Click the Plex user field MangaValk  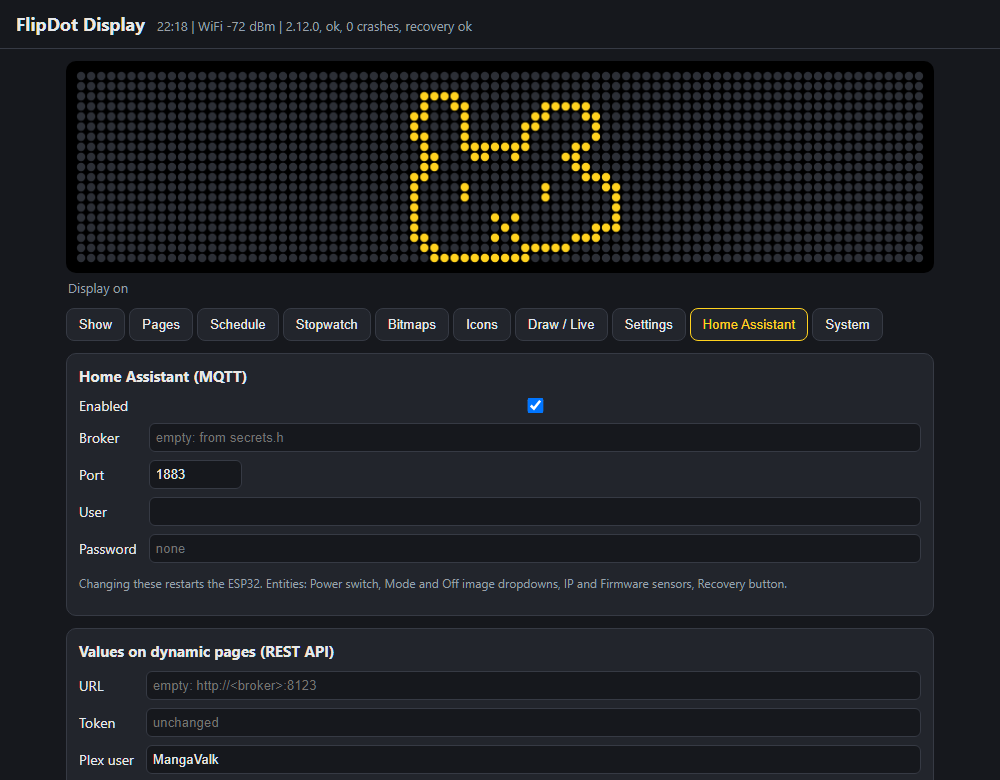pyautogui.click(x=533, y=760)
